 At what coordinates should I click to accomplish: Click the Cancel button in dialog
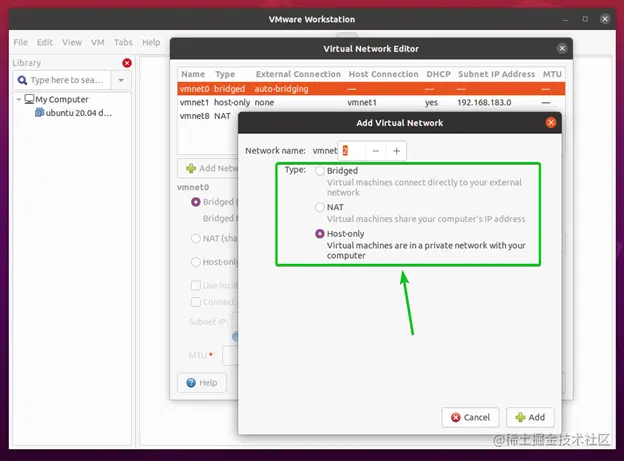[x=470, y=417]
